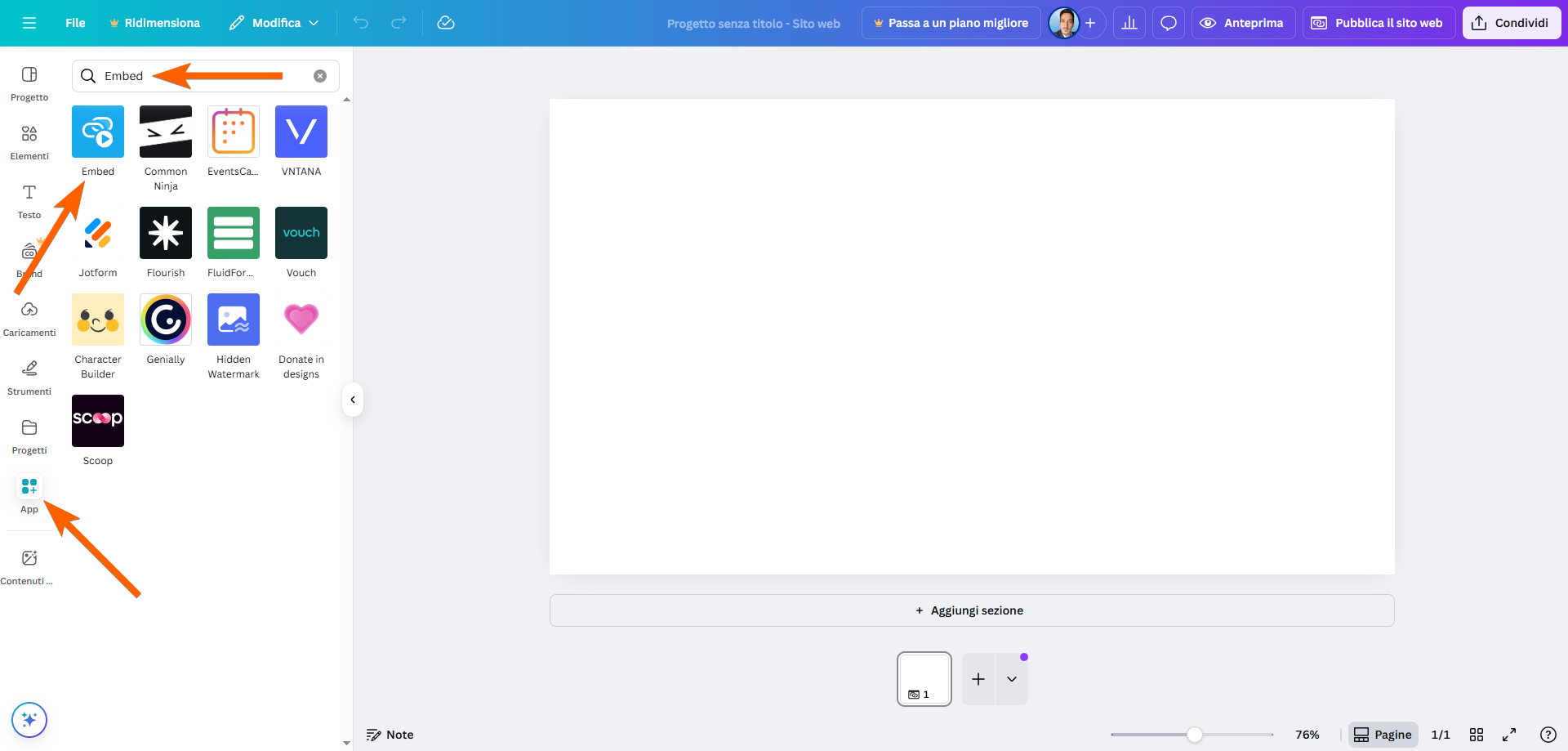The height and width of the screenshot is (751, 1568).
Task: Click the 1/1 page counter
Action: [x=1441, y=735]
